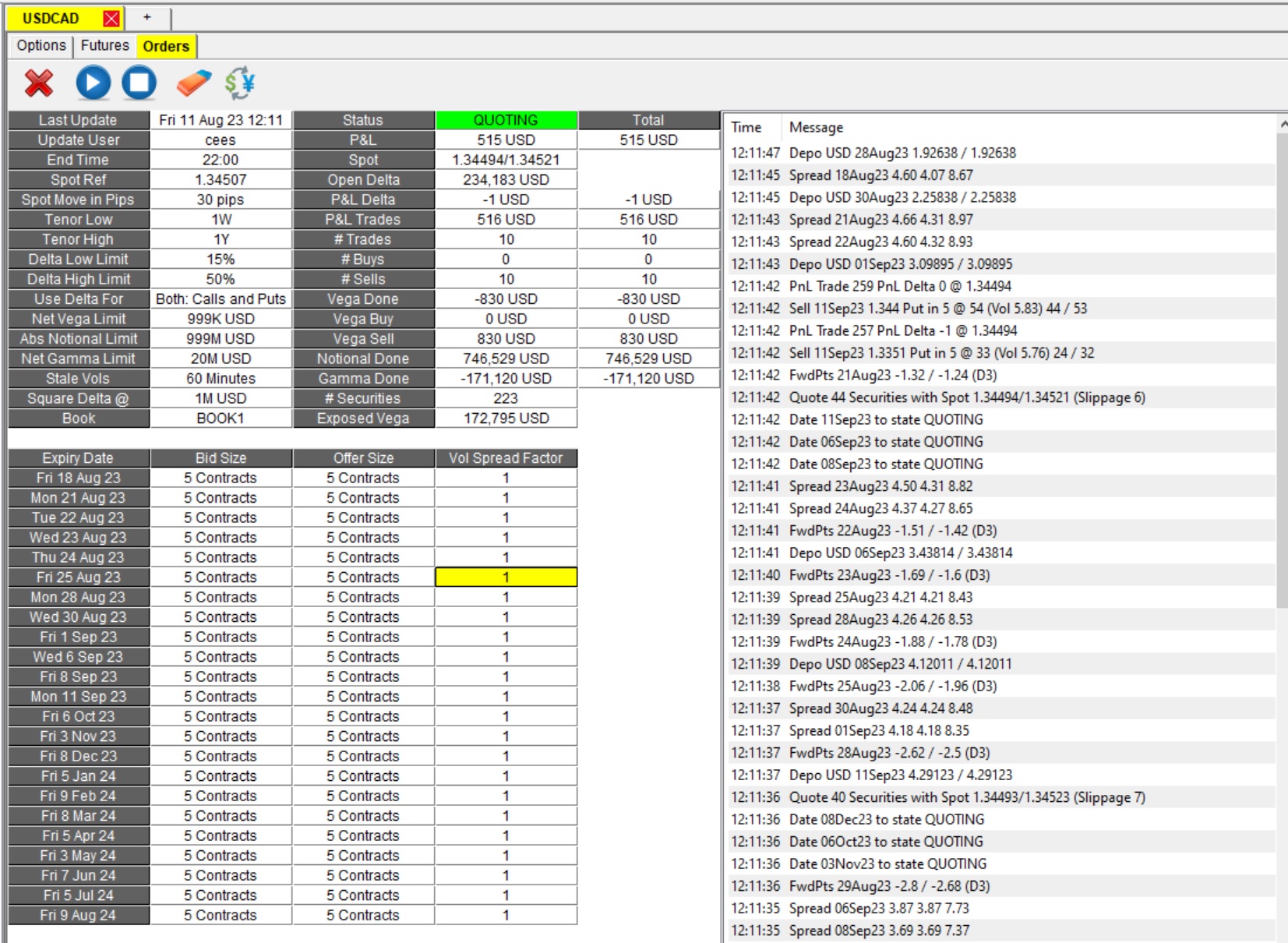Click the Last Update value Fri 11 Aug 23 12:11
This screenshot has width=1288, height=943.
[221, 120]
